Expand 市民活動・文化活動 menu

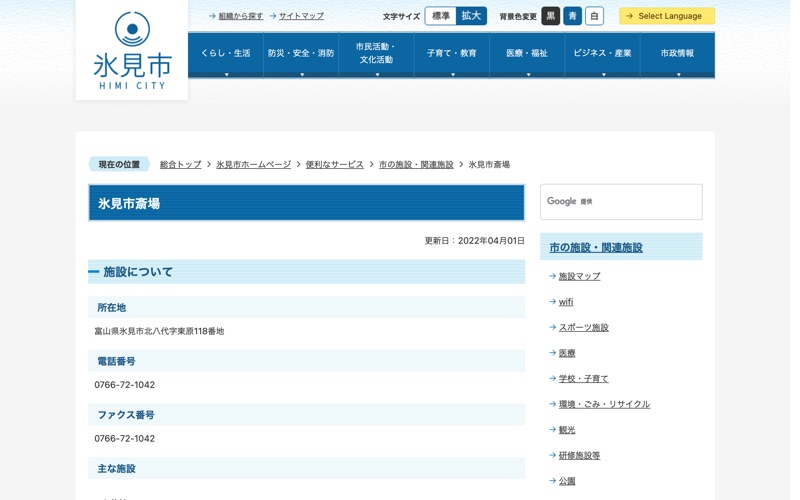[x=377, y=55]
